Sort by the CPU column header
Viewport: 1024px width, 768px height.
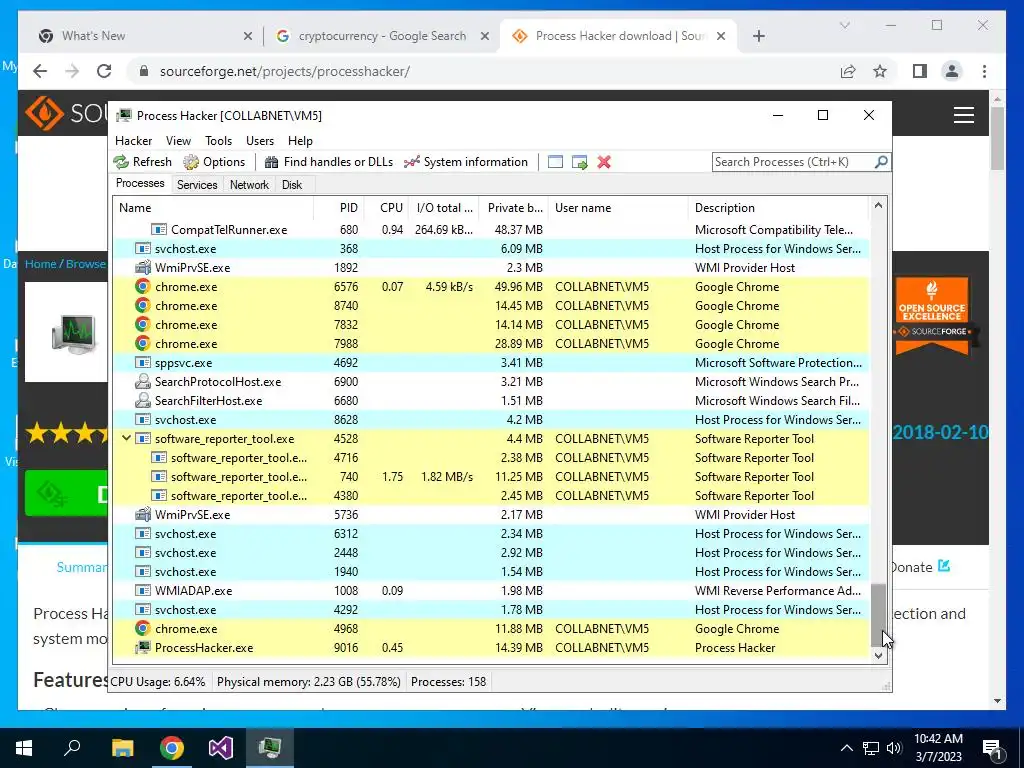click(x=387, y=208)
